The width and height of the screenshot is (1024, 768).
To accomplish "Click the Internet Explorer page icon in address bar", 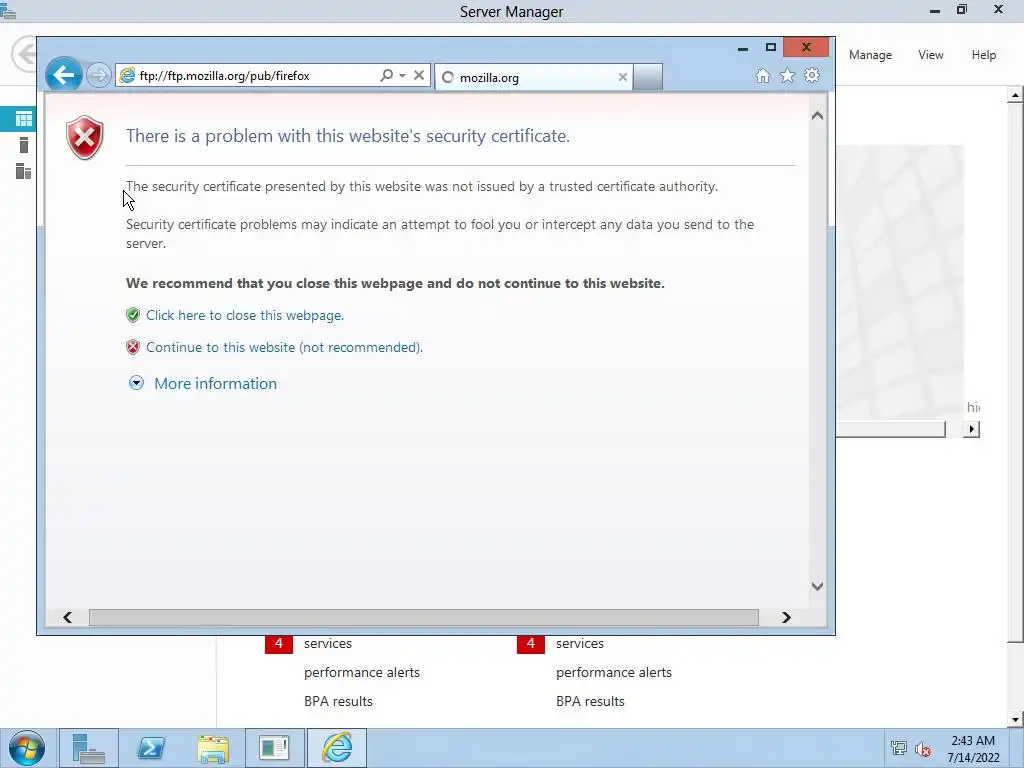I will (x=127, y=76).
